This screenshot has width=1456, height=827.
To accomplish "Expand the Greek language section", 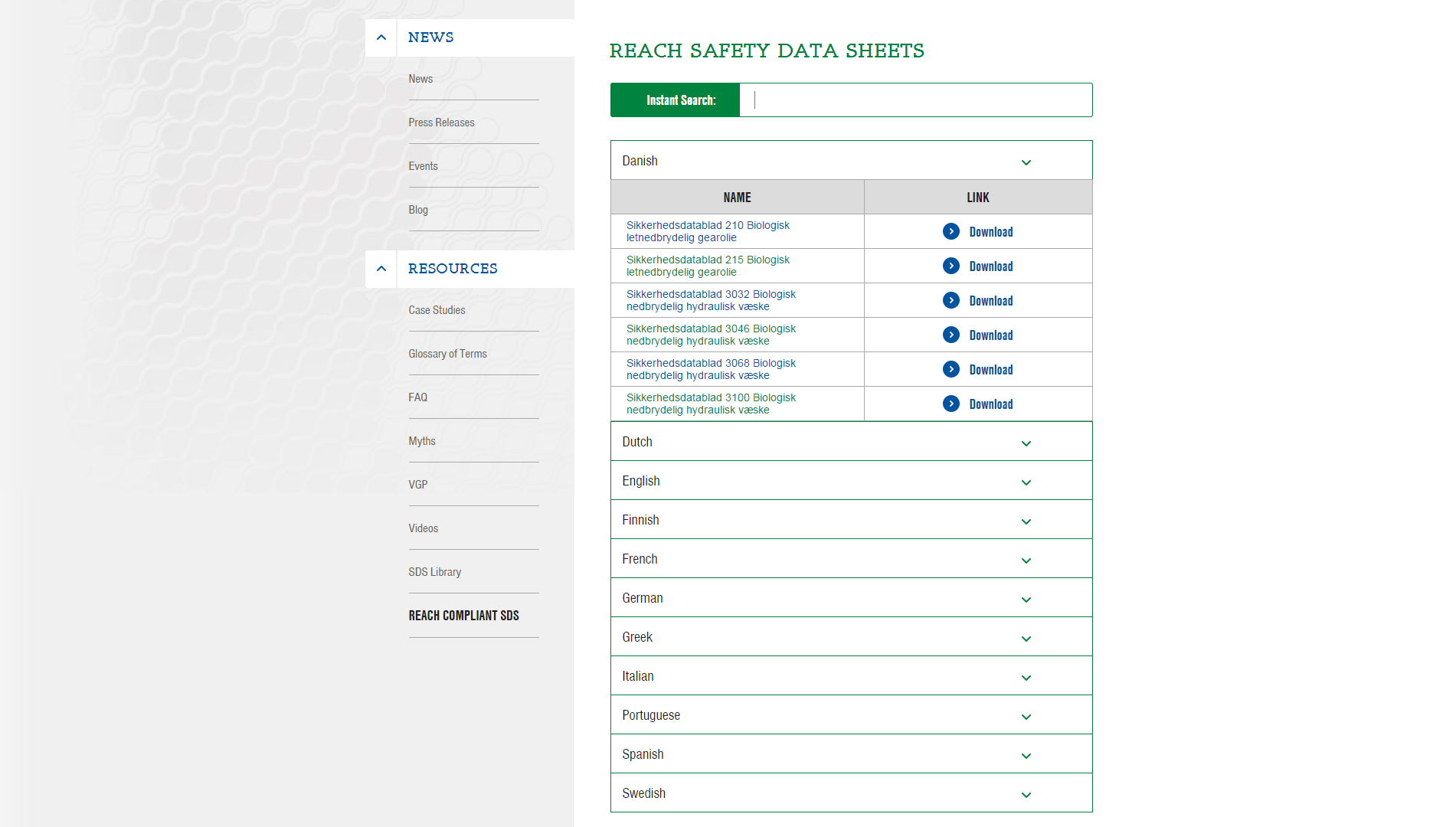I will [x=851, y=636].
